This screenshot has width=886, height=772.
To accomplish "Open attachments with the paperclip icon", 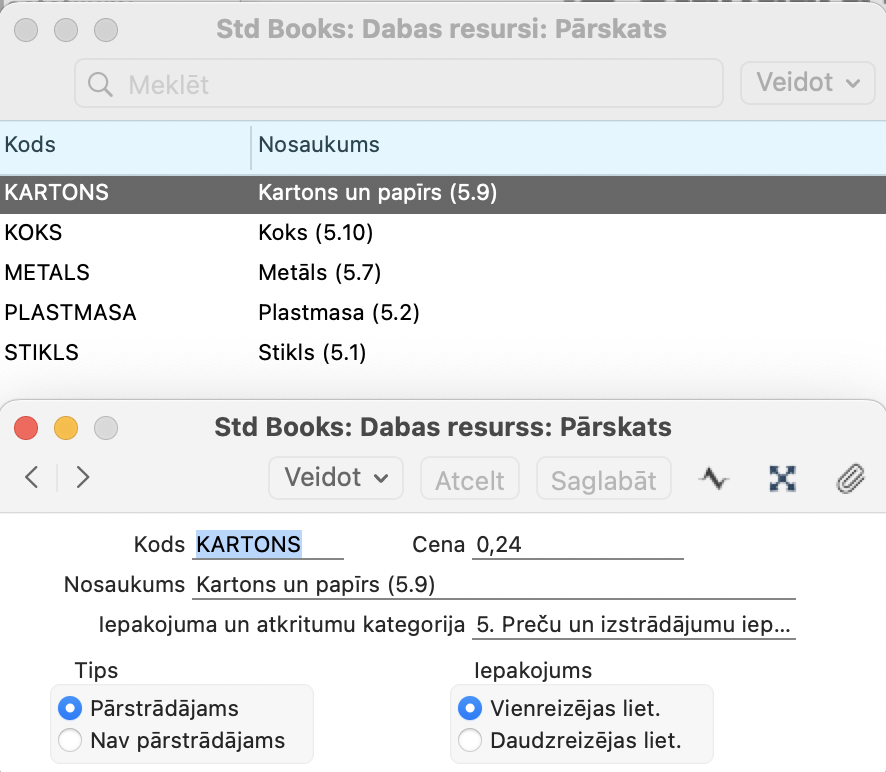I will [850, 479].
